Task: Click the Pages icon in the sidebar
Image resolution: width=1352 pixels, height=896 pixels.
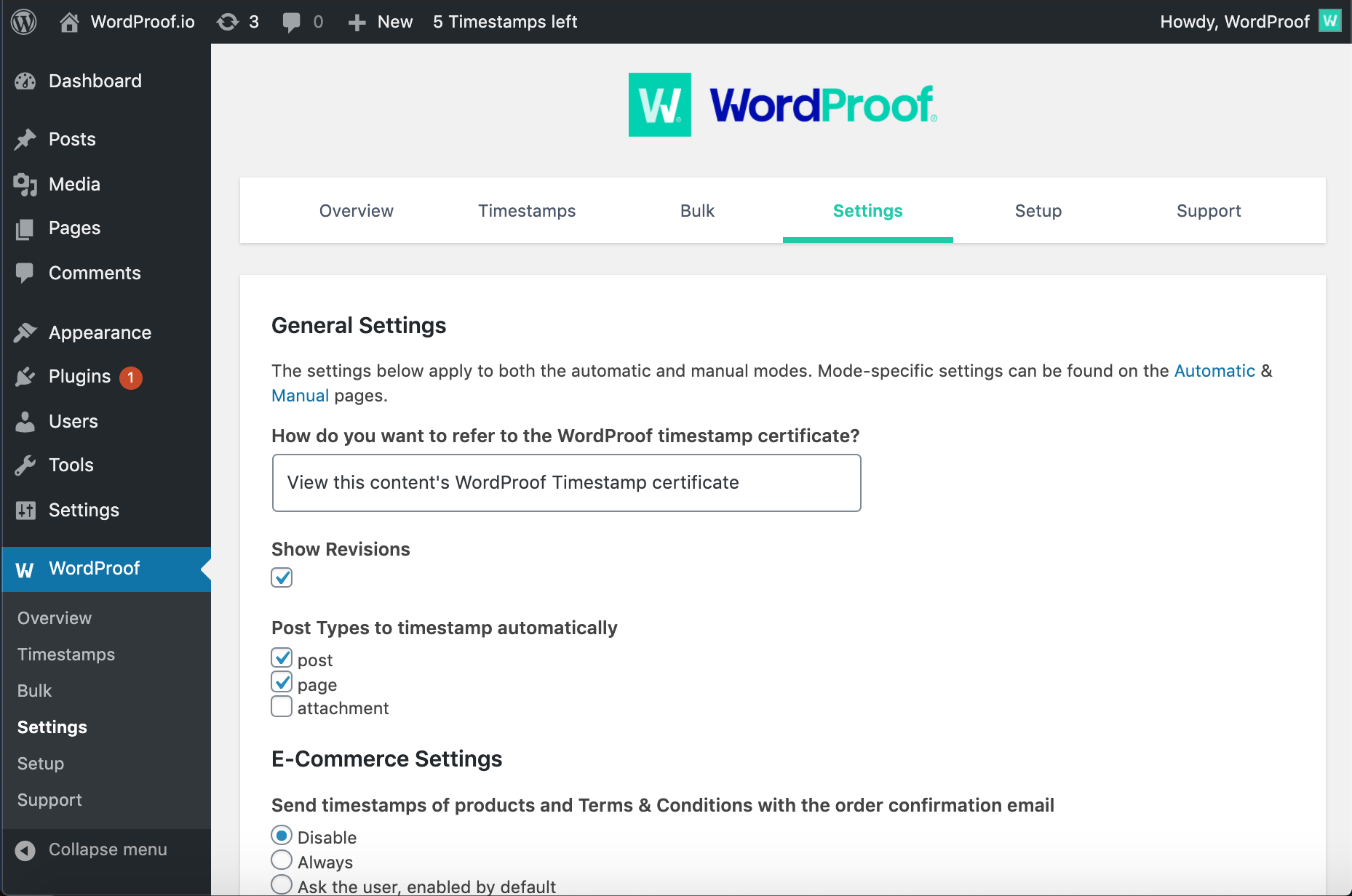Action: point(25,229)
